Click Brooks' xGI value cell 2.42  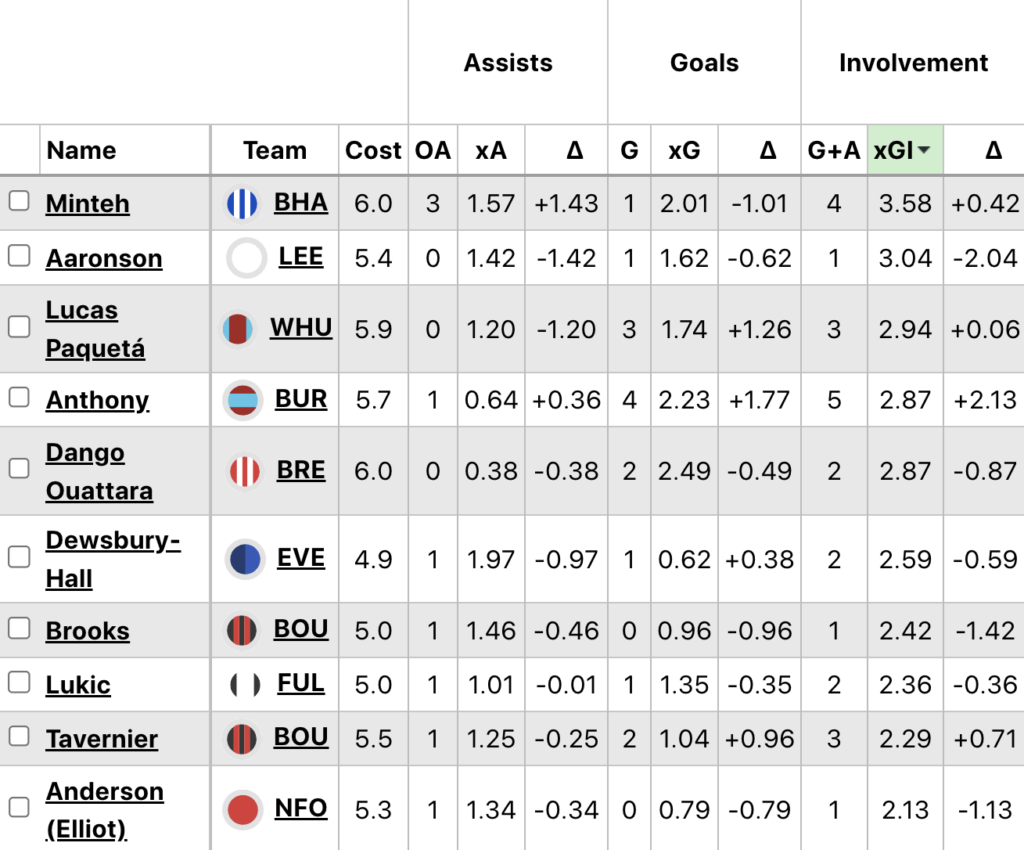pyautogui.click(x=905, y=631)
